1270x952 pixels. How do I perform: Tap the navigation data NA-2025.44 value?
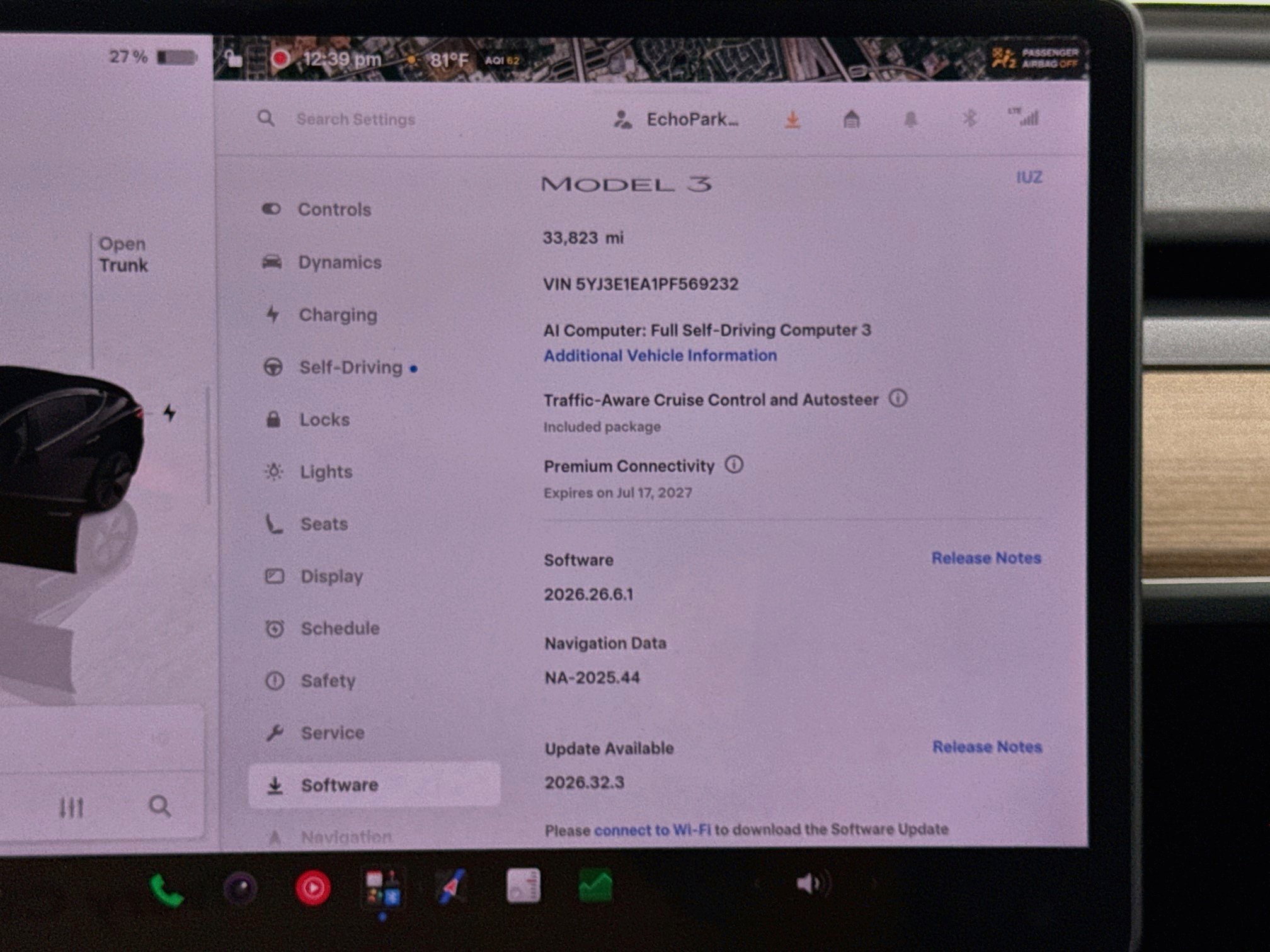coord(592,677)
